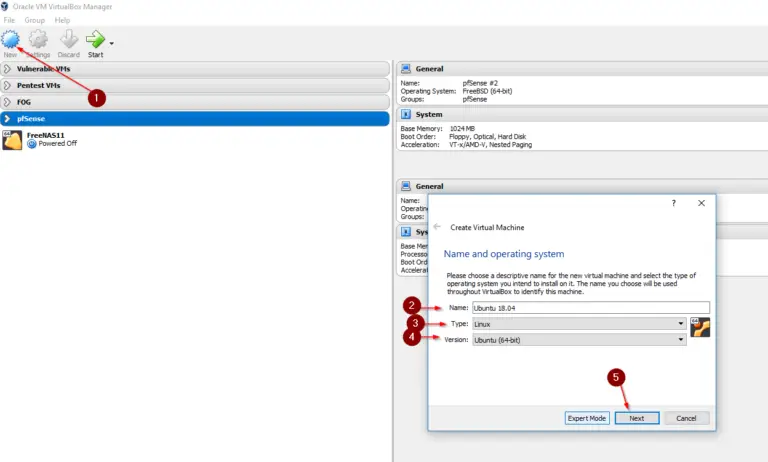Click the VirtualBox logo in title bar

pyautogui.click(x=5, y=6)
